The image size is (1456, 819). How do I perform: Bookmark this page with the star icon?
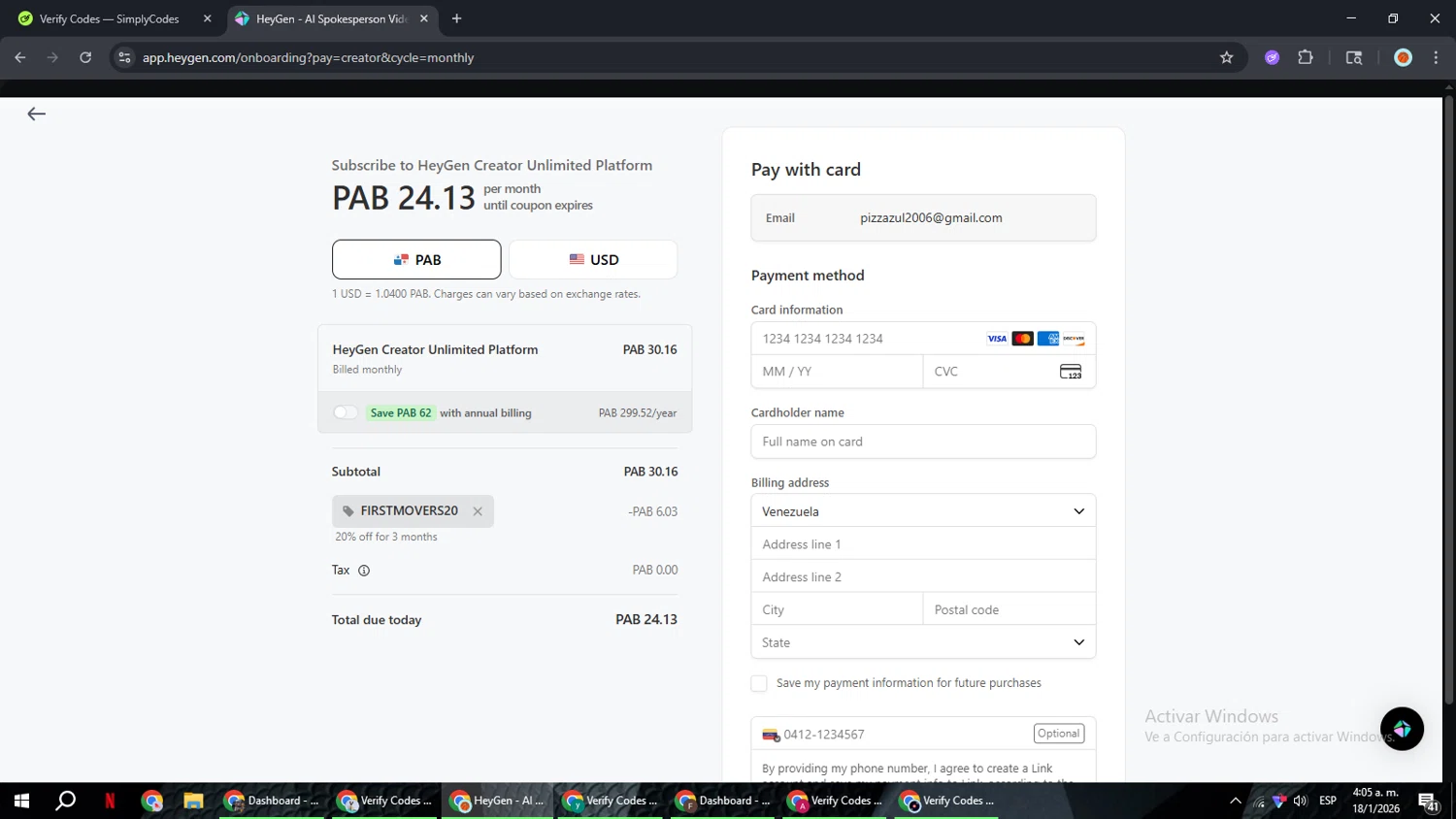coord(1226,57)
